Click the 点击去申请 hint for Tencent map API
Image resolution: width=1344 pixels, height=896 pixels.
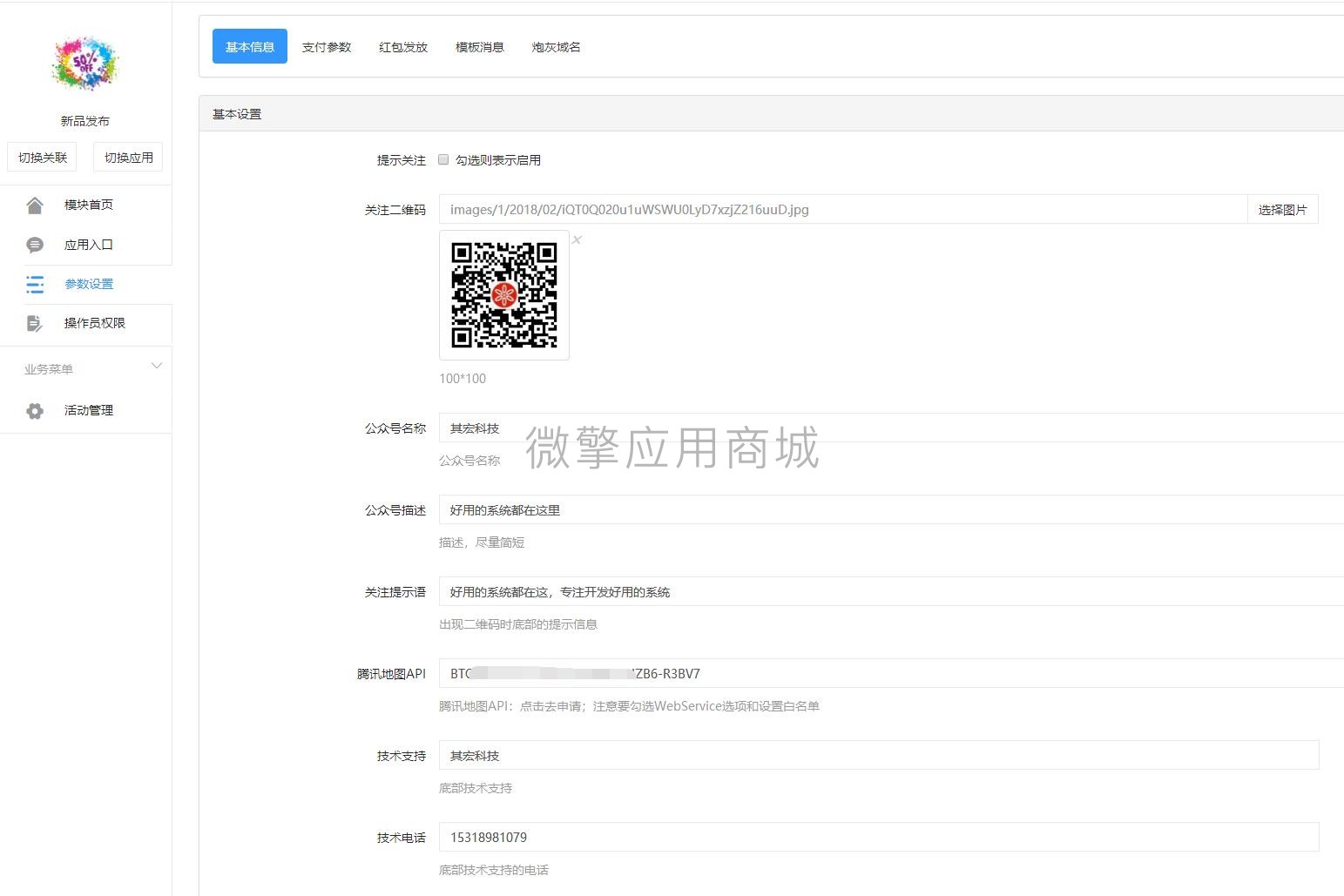[551, 706]
